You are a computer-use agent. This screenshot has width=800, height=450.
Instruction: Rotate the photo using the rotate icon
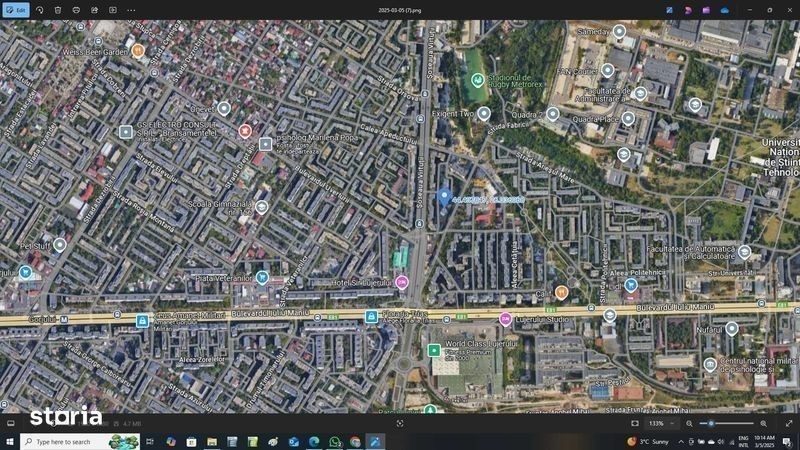pyautogui.click(x=40, y=10)
